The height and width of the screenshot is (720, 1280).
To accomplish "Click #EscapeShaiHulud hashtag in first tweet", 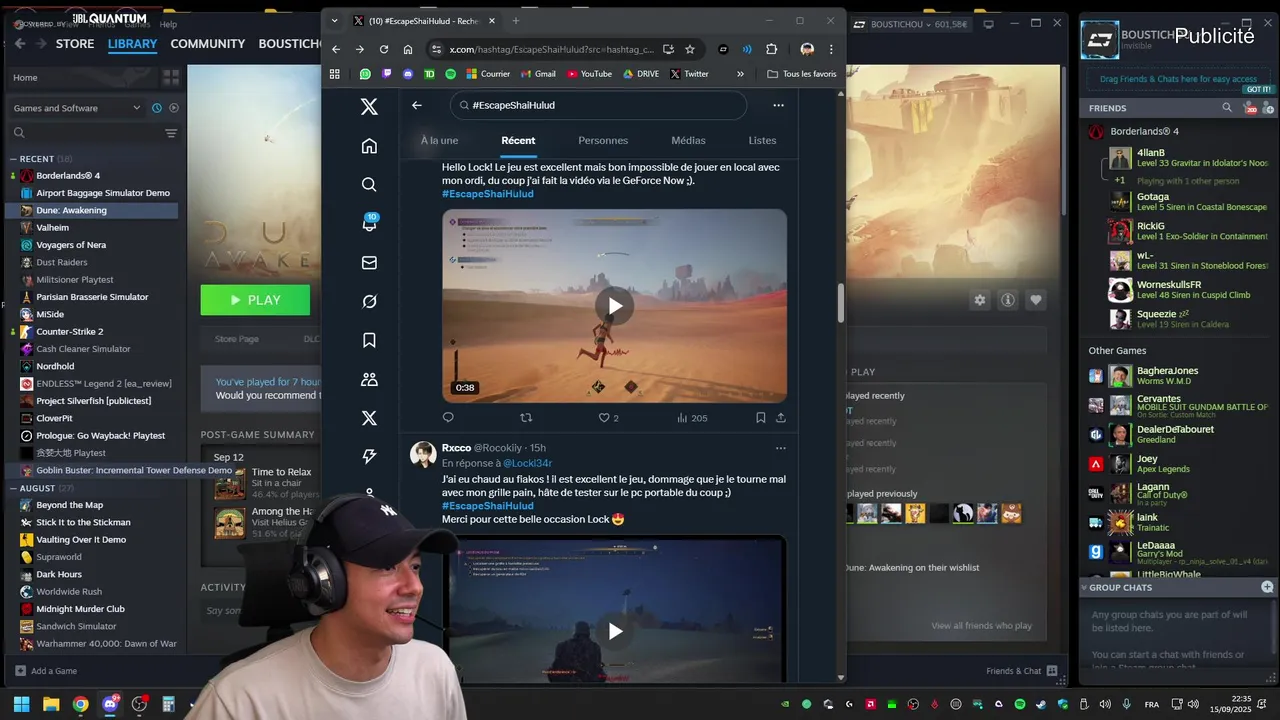I will pos(487,194).
